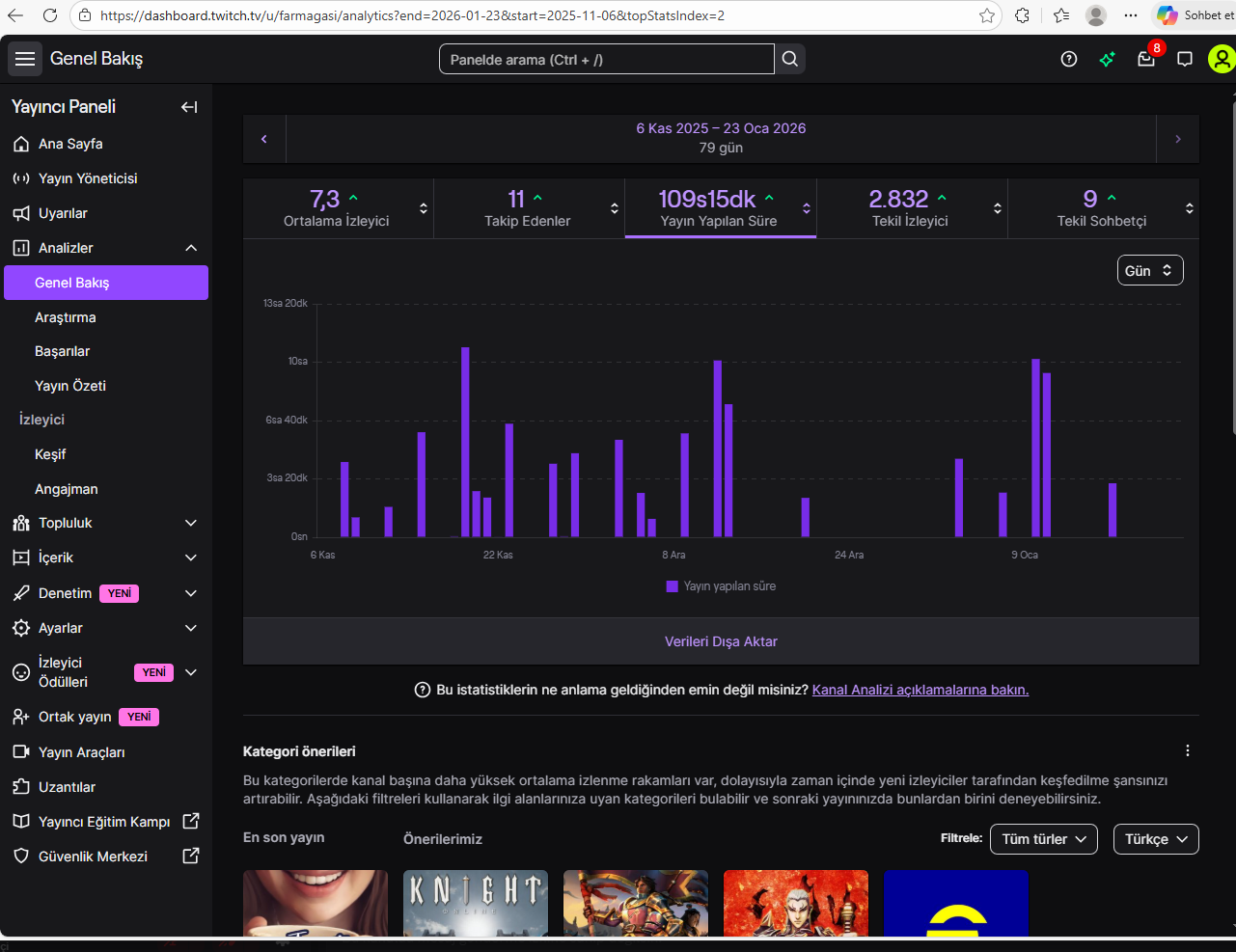Select the Takip Edenler stat tab

[529, 208]
